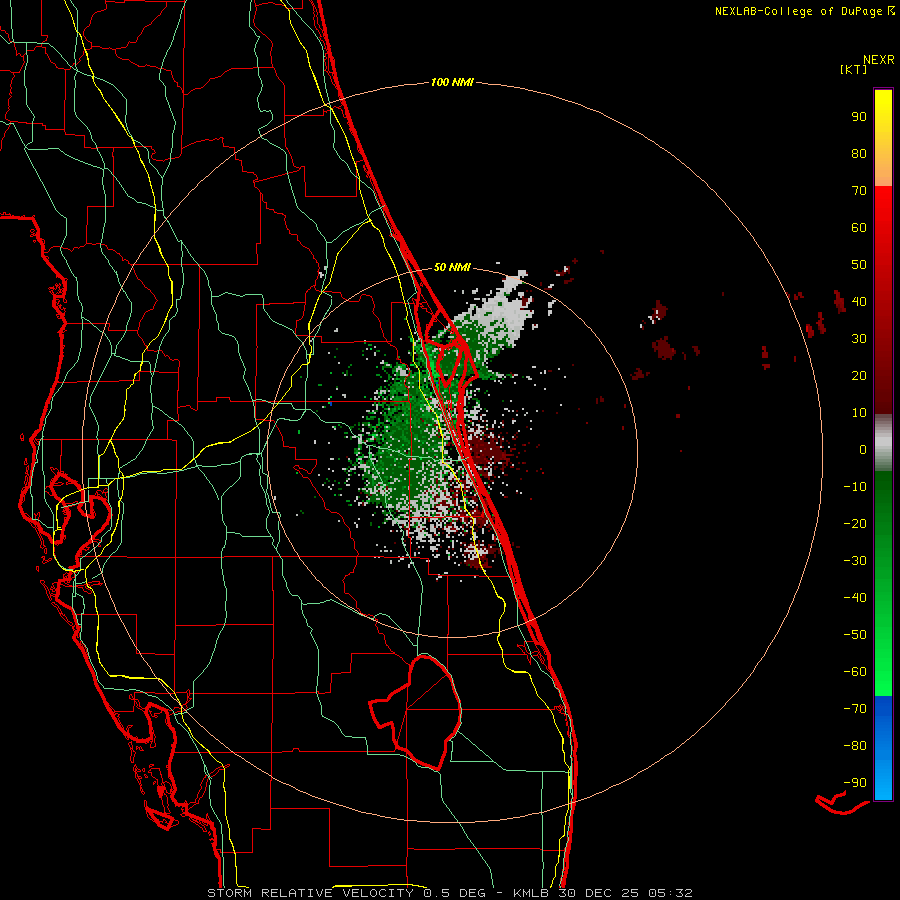Click the positive 10 knot scale label
900x900 pixels.
(859, 413)
